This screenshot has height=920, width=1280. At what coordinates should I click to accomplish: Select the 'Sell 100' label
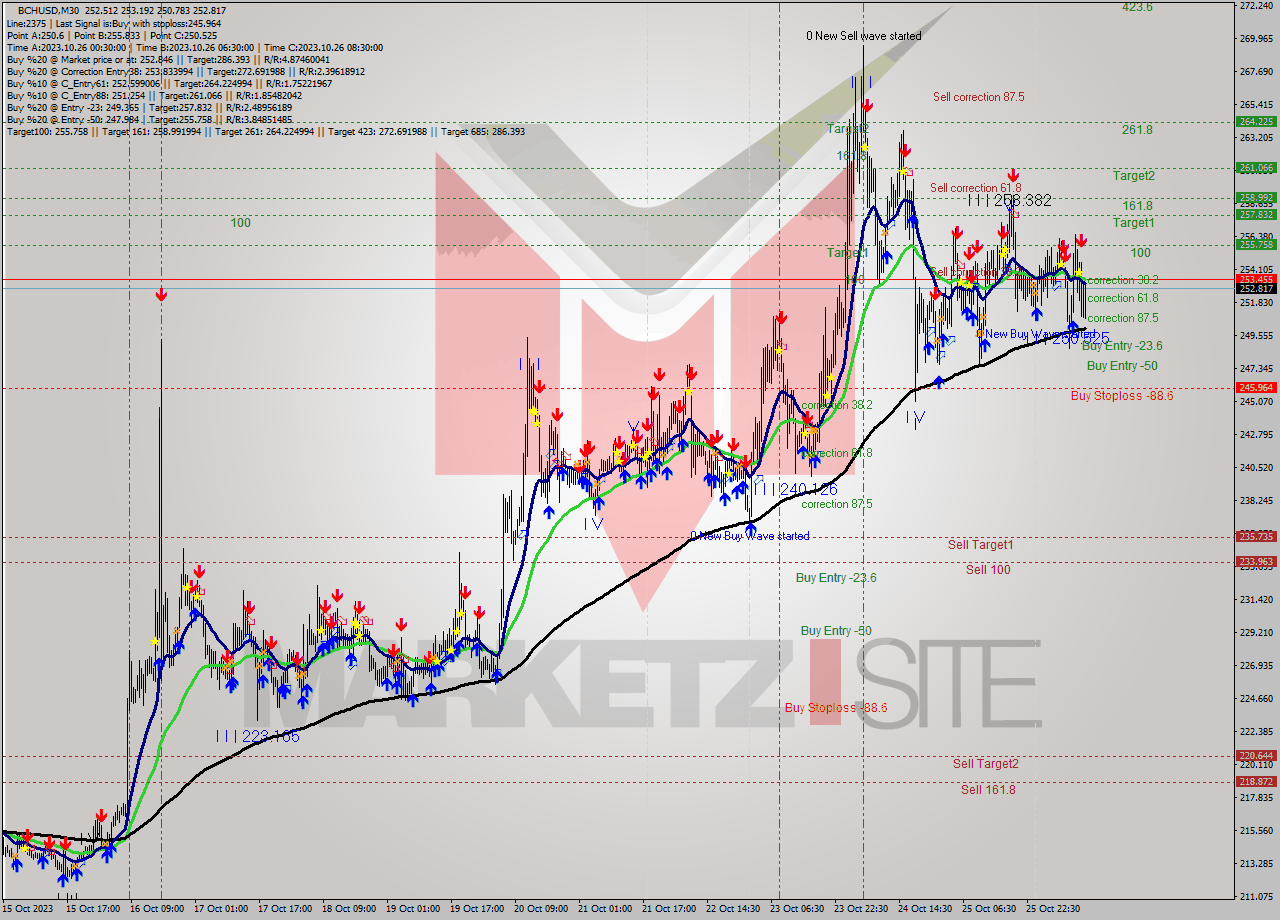coord(988,570)
